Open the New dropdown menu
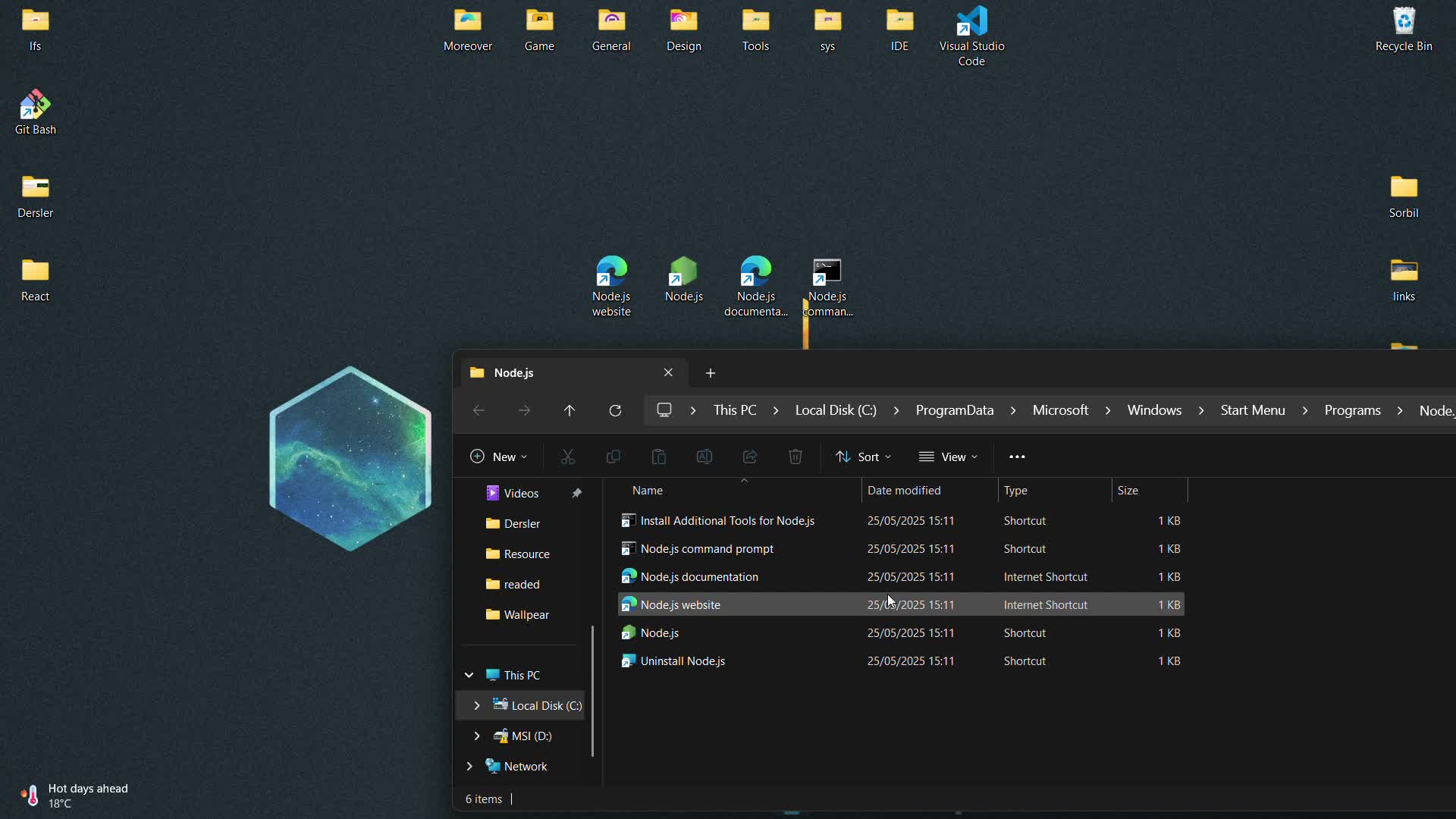 pyautogui.click(x=498, y=457)
